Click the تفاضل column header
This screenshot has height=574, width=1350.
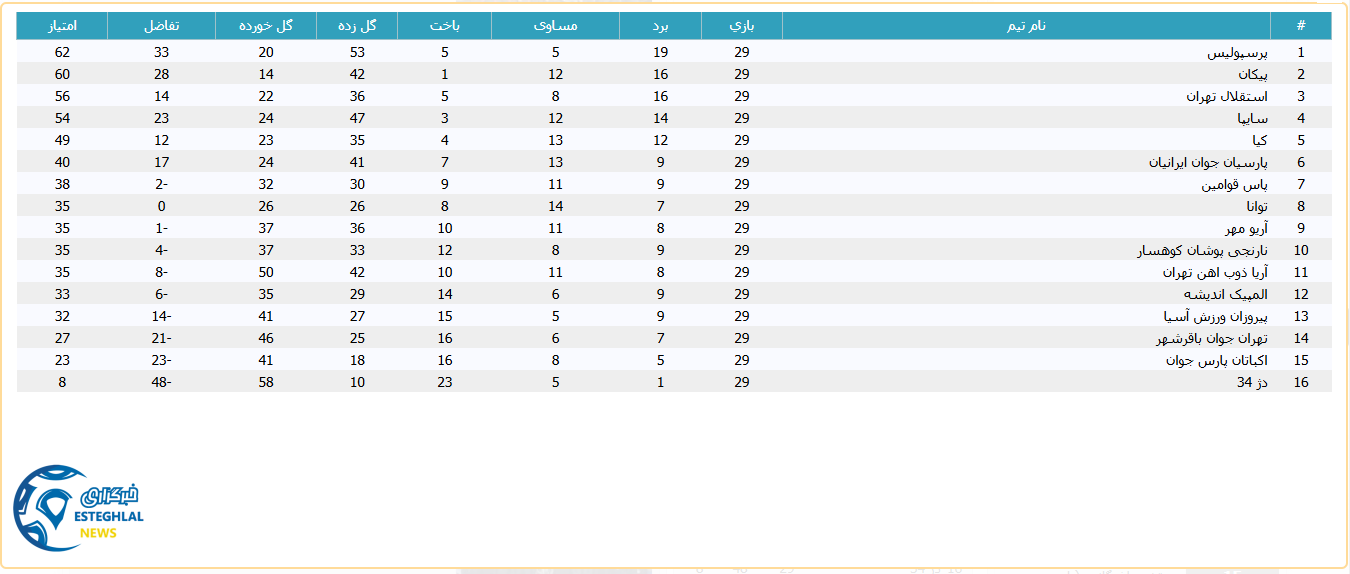[x=161, y=25]
